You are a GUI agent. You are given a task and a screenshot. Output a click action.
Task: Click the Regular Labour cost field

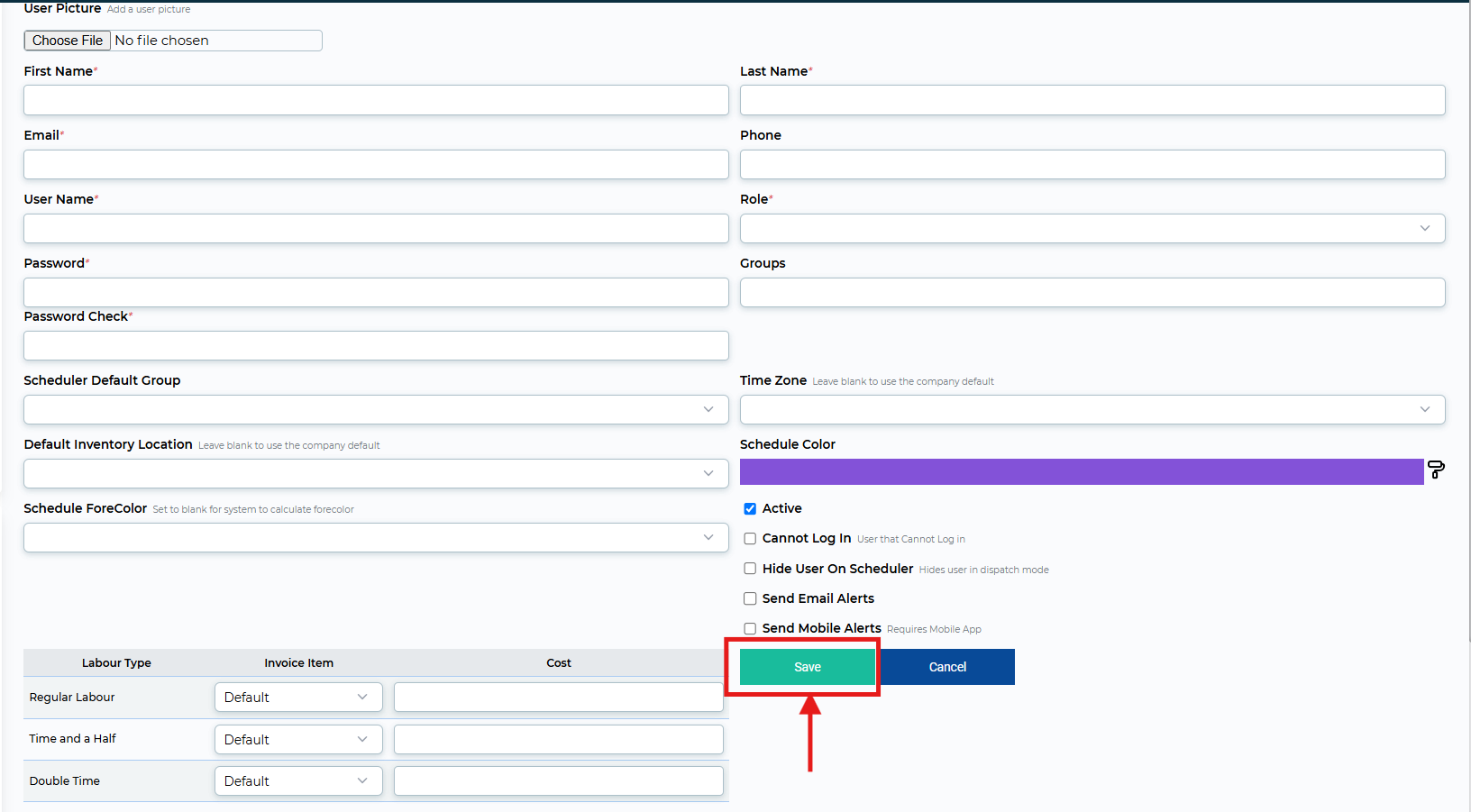tap(559, 697)
